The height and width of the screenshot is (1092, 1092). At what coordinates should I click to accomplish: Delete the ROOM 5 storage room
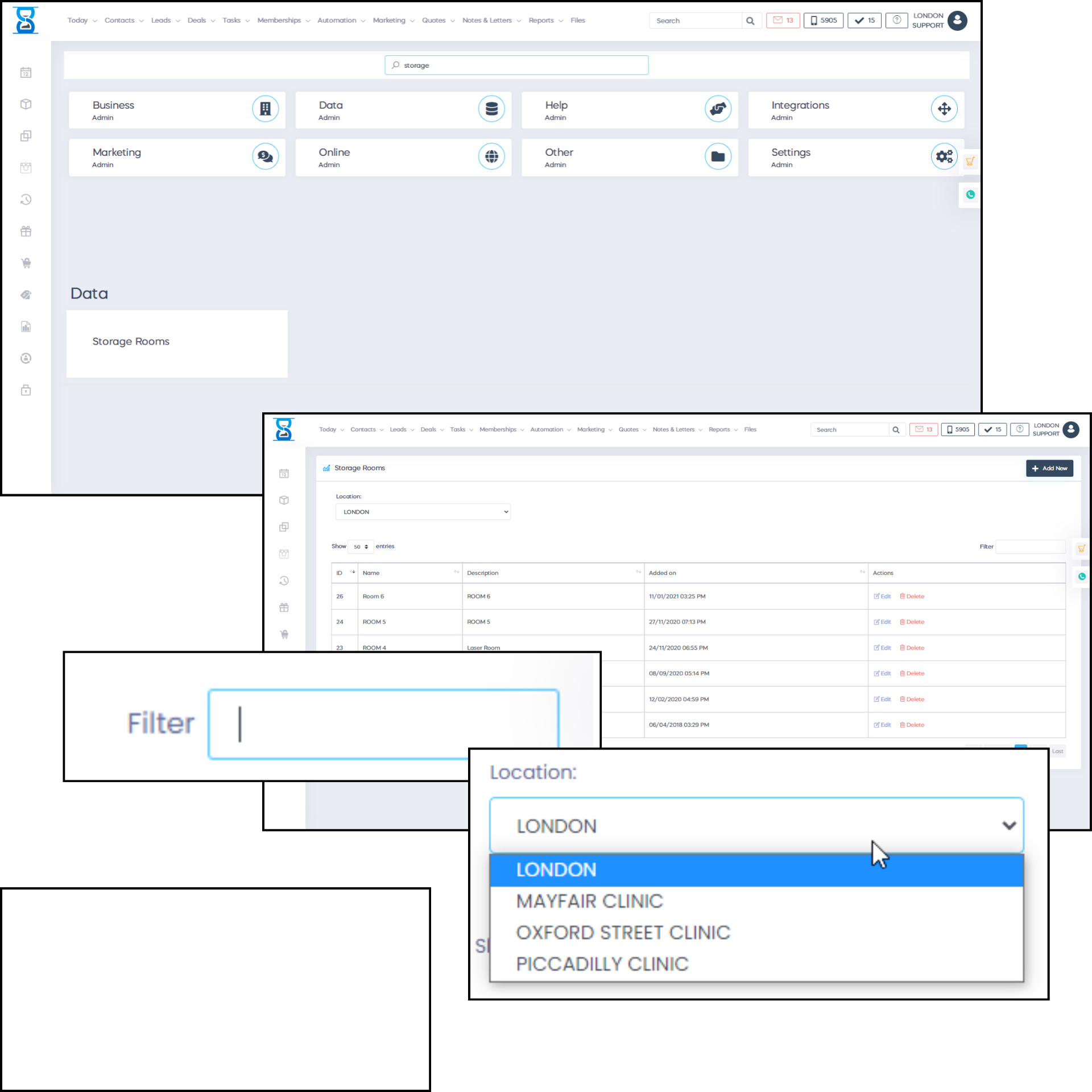[912, 622]
